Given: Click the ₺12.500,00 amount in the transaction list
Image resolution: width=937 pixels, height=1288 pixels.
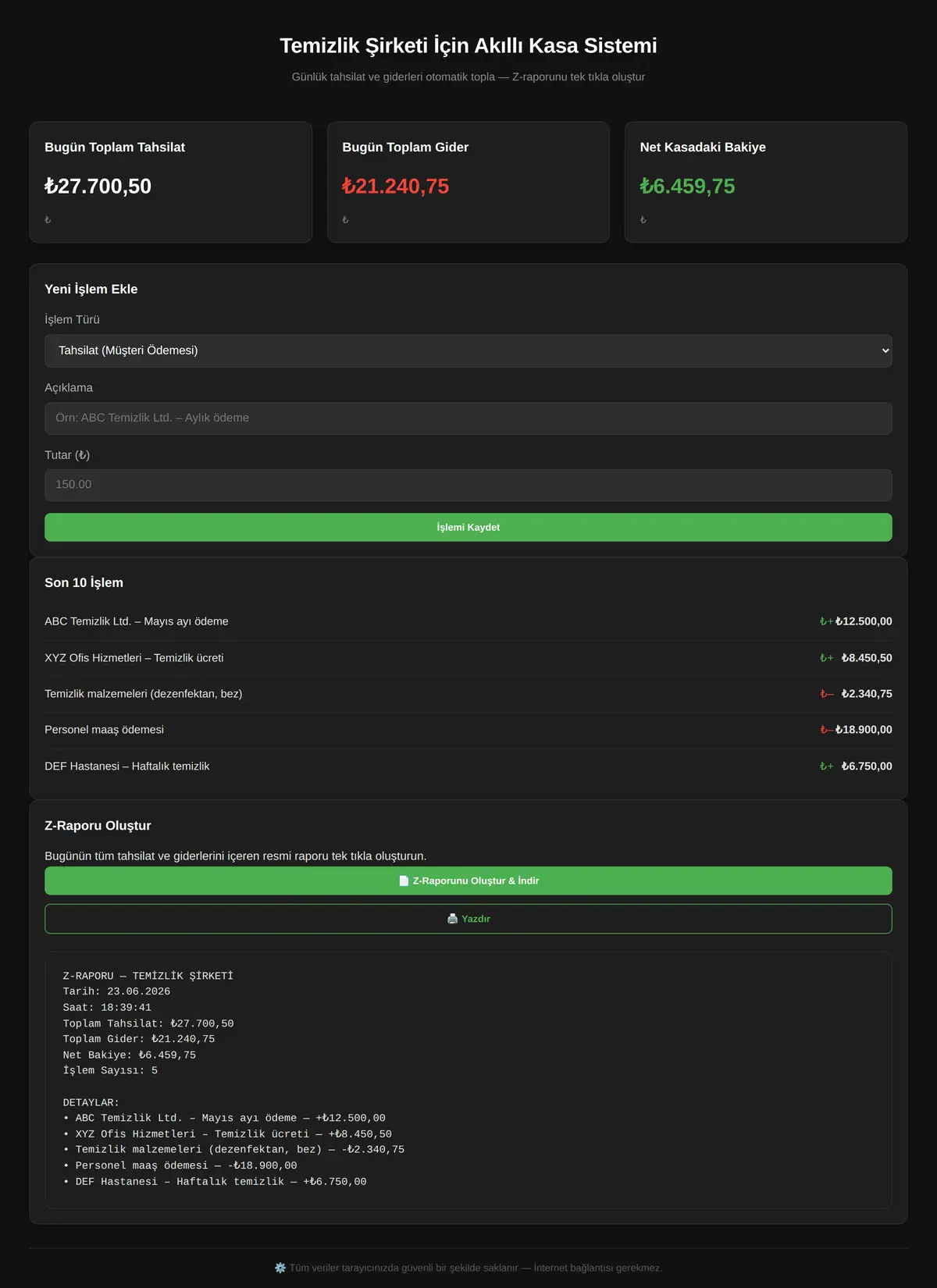Looking at the screenshot, I should (864, 621).
